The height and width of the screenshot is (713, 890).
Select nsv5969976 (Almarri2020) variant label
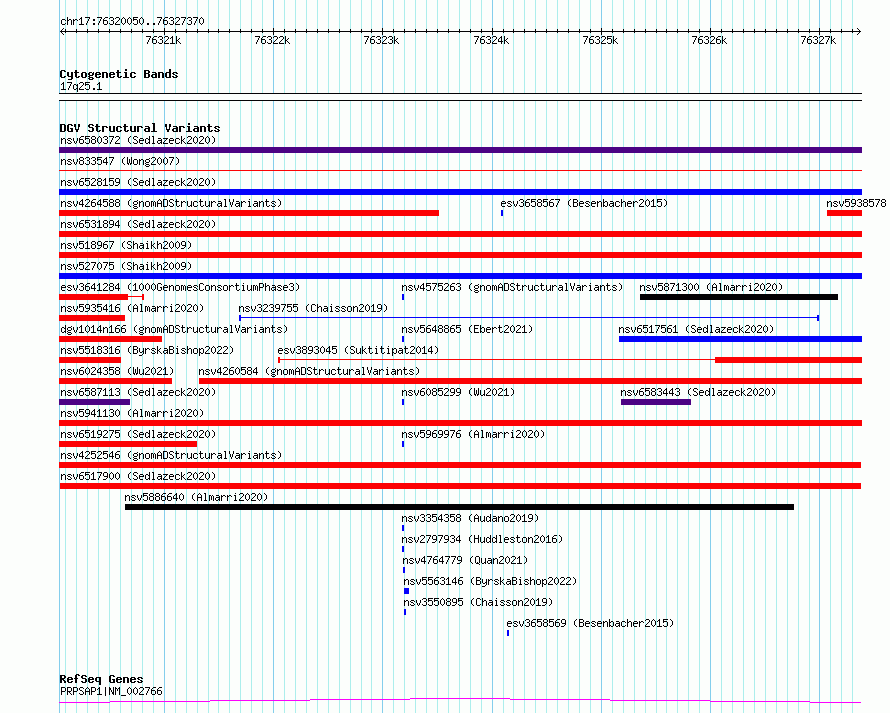coord(473,434)
